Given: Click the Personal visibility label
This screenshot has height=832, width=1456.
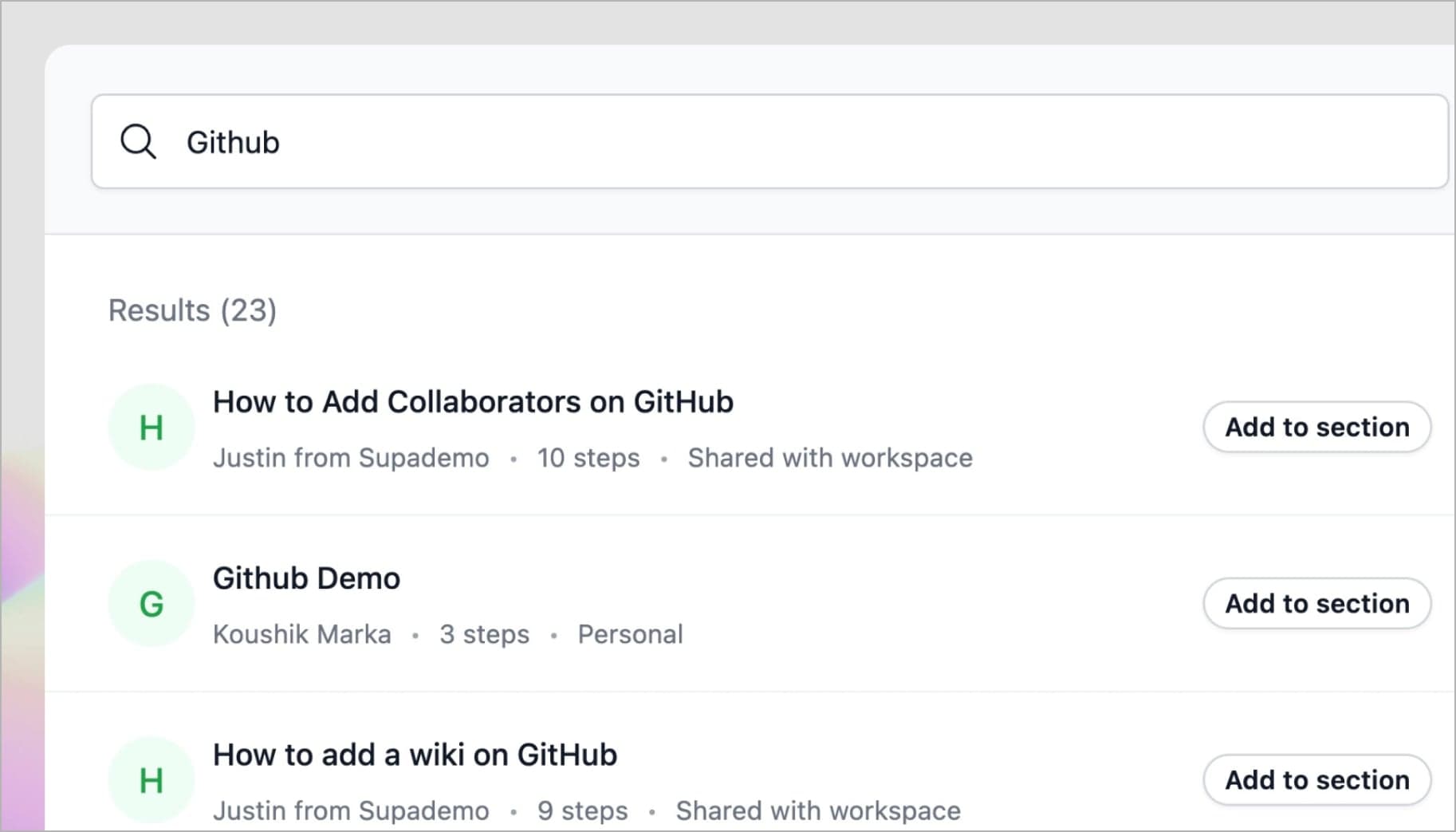Looking at the screenshot, I should pyautogui.click(x=630, y=634).
